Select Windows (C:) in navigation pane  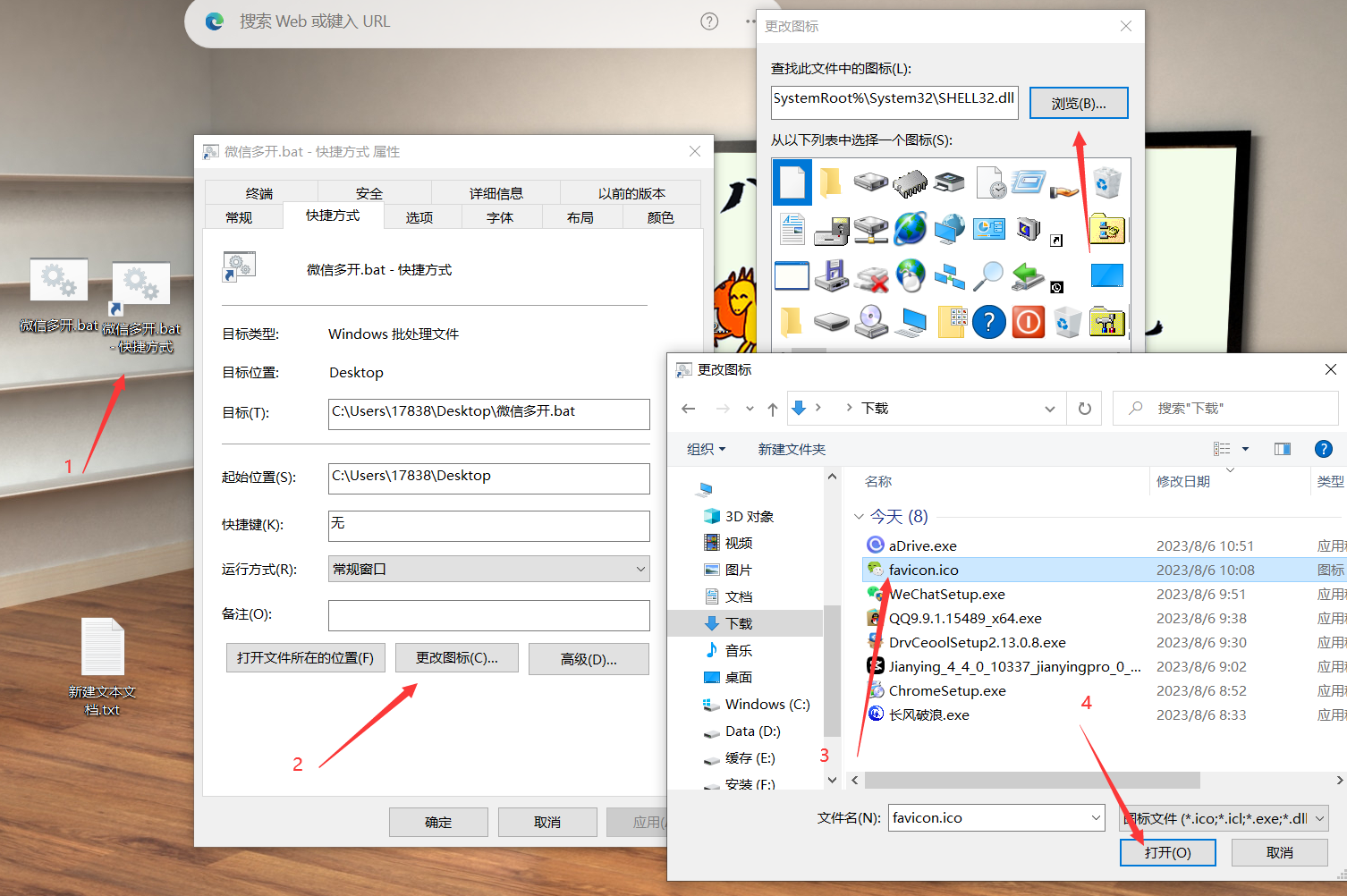[x=756, y=704]
